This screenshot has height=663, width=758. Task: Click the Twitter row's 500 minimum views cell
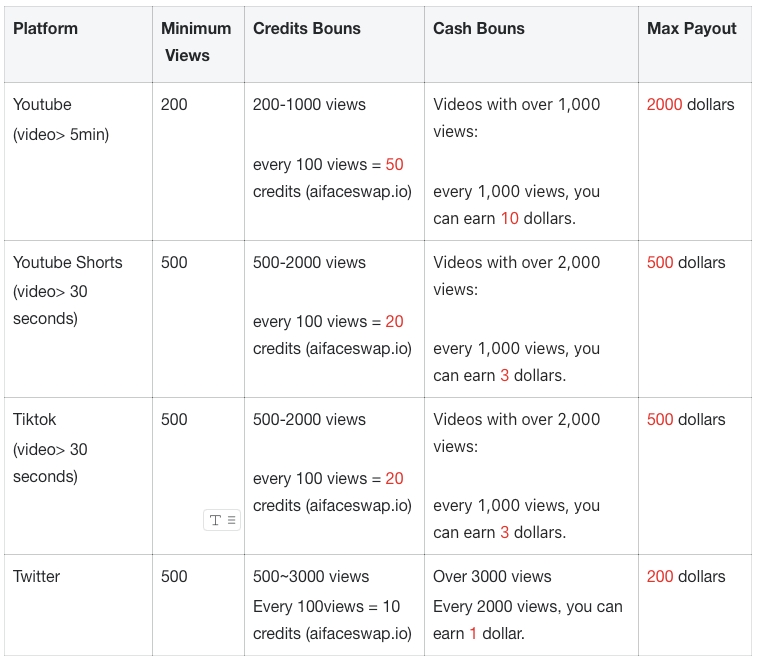[198, 605]
